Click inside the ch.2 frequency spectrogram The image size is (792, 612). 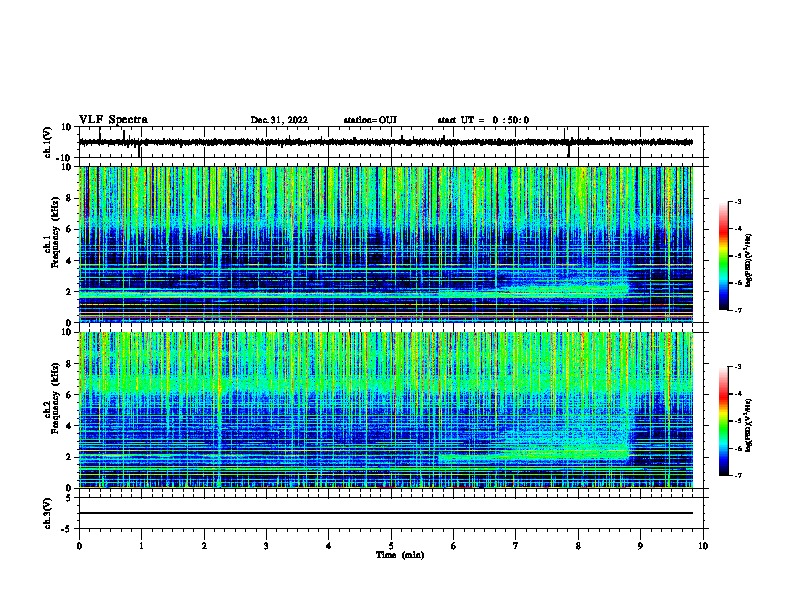(386, 410)
